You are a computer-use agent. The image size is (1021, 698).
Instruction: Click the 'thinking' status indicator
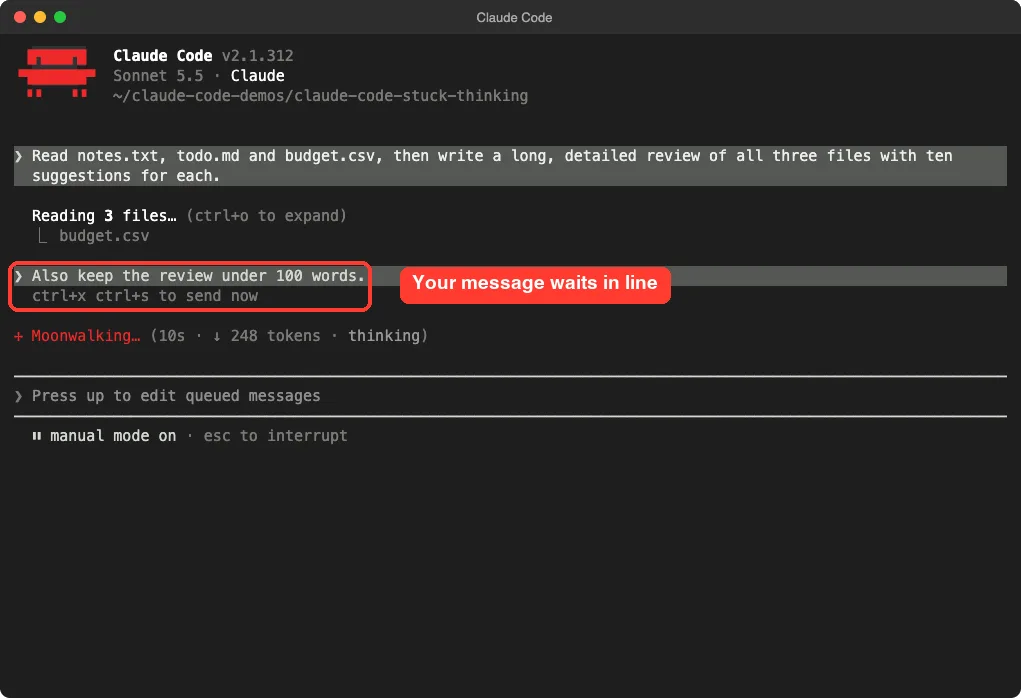click(x=384, y=336)
